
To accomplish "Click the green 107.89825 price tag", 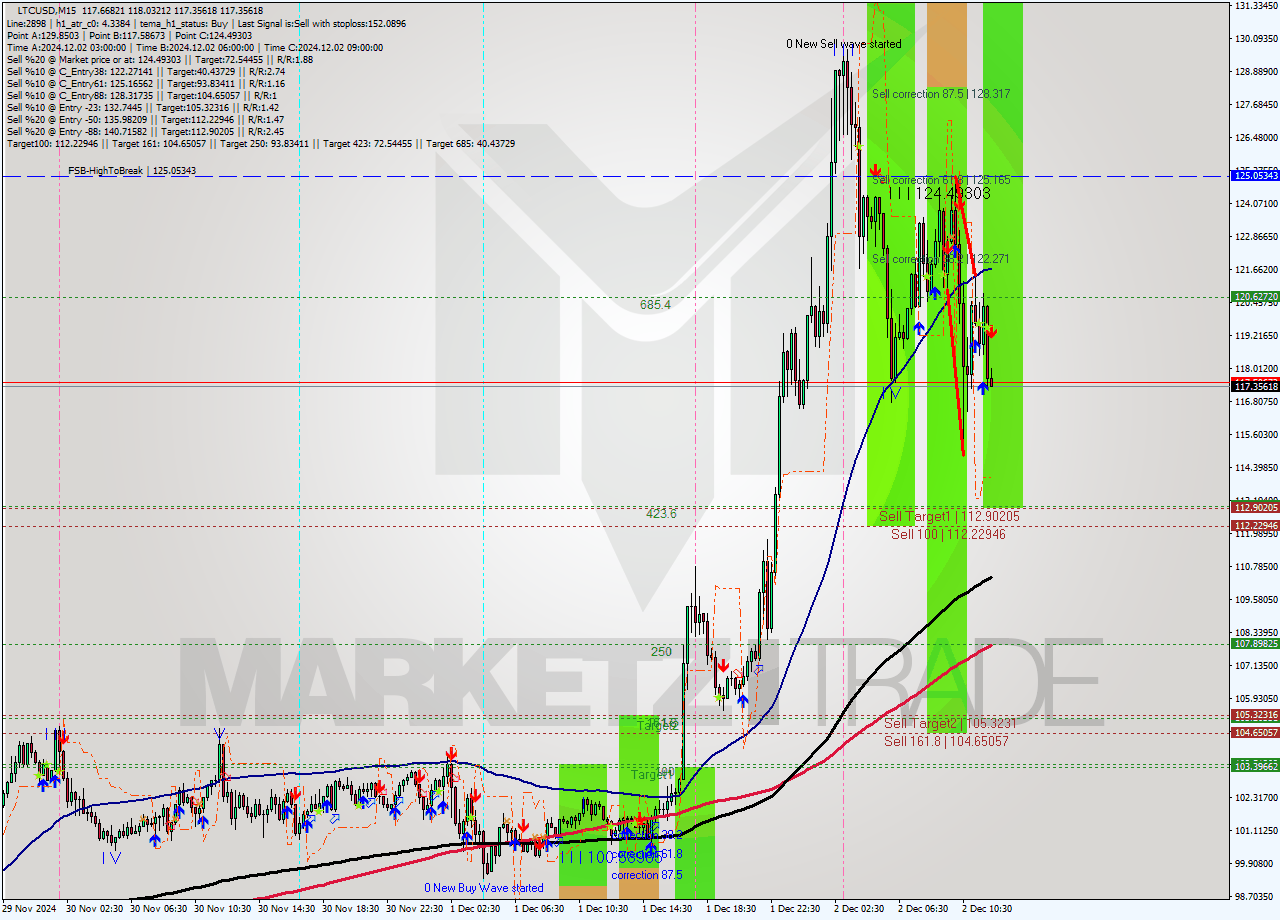I will pos(1255,643).
